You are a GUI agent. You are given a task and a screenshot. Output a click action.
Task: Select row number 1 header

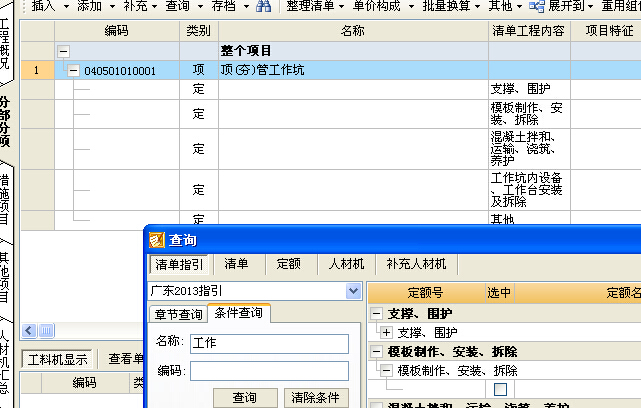click(x=37, y=70)
